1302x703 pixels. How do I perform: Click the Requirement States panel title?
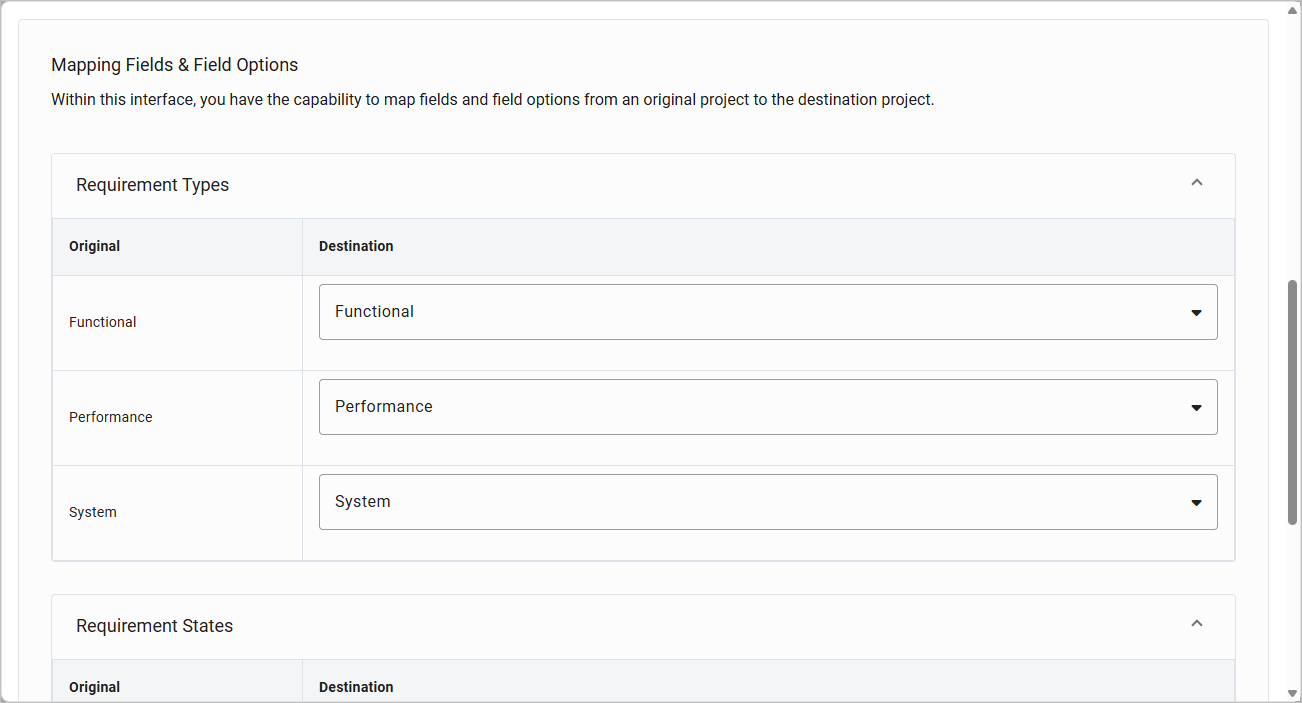pyautogui.click(x=155, y=626)
